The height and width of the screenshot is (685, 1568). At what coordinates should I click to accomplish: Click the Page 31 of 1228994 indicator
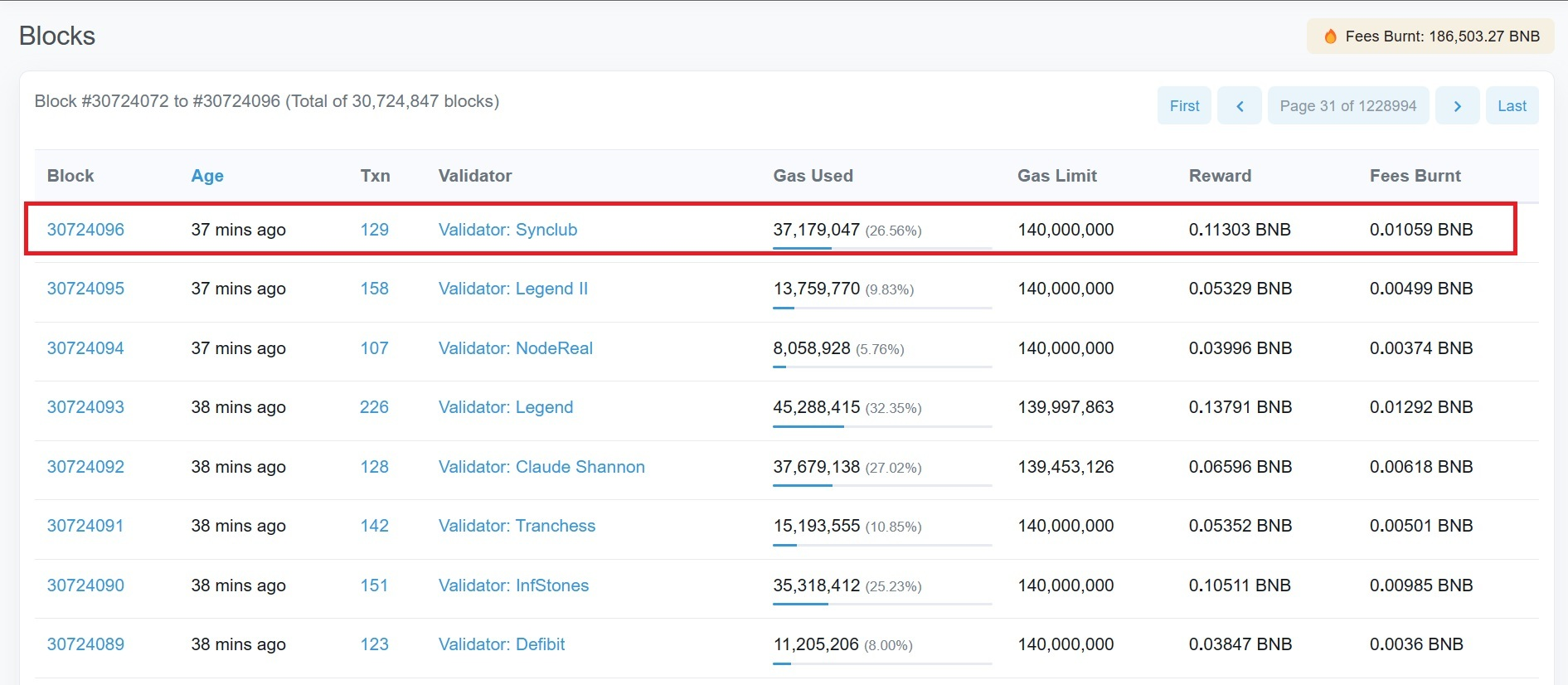pos(1347,106)
